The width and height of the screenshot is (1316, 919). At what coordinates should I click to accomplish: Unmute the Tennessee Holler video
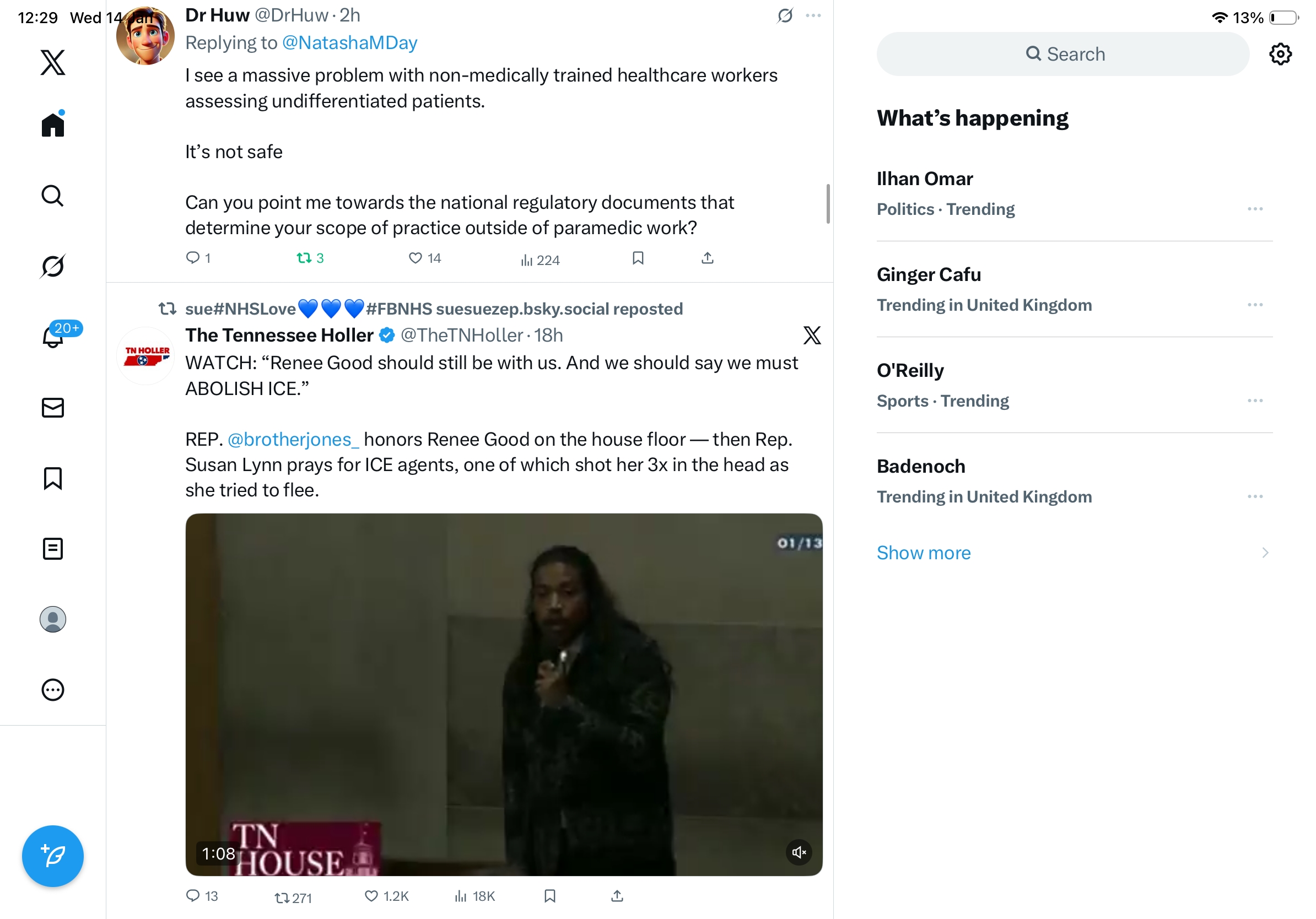click(x=799, y=852)
